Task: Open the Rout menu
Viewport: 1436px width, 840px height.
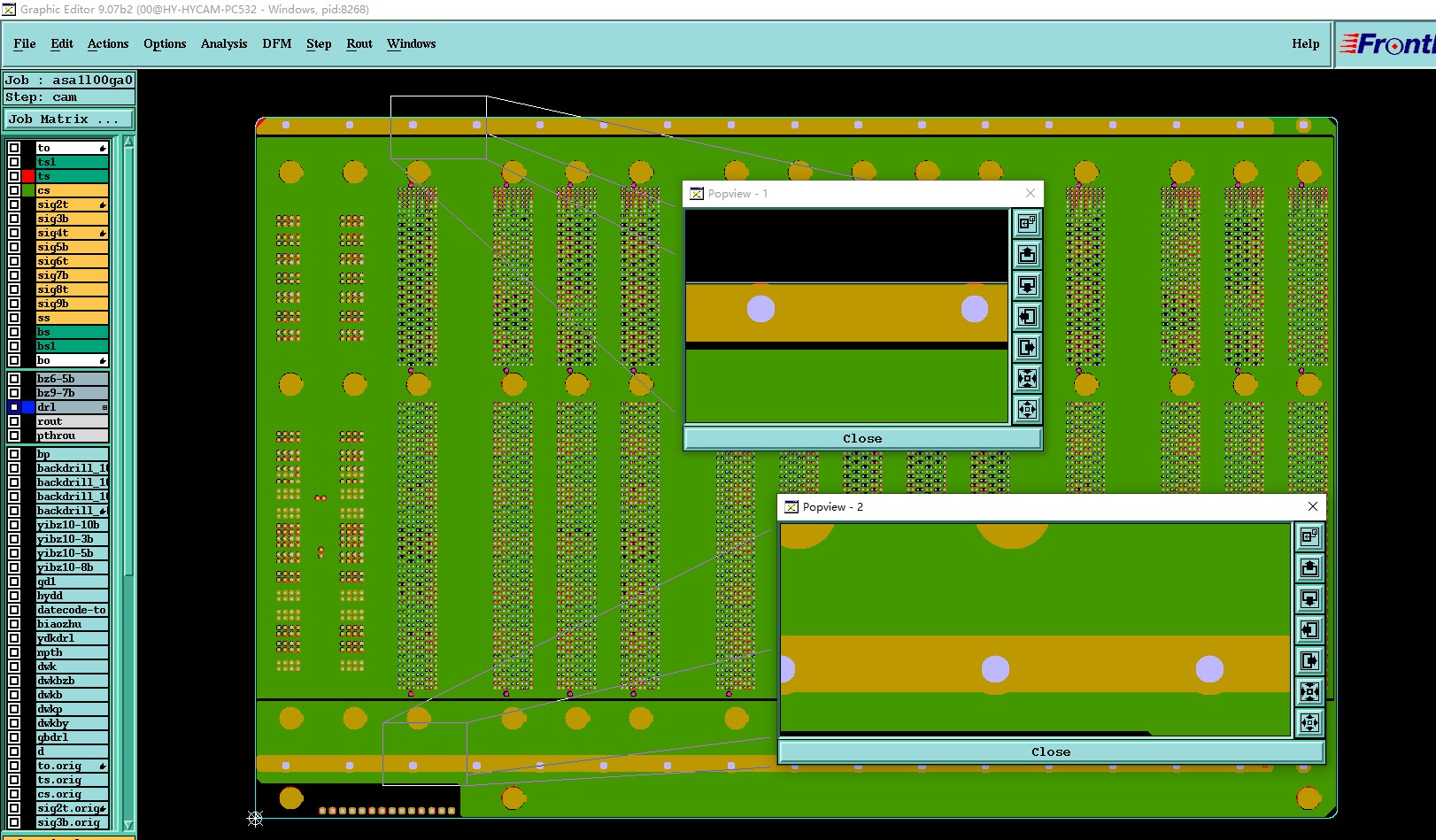Action: point(359,43)
